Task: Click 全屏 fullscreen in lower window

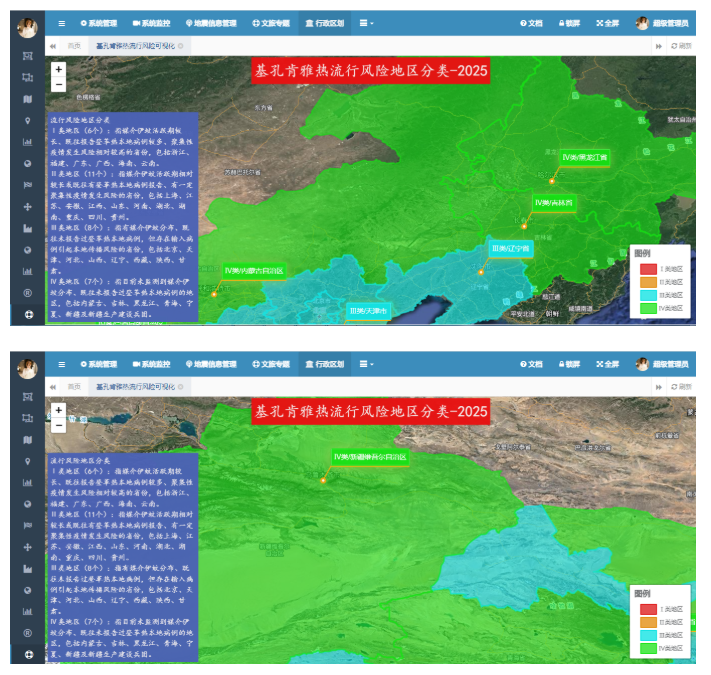Action: 608,364
